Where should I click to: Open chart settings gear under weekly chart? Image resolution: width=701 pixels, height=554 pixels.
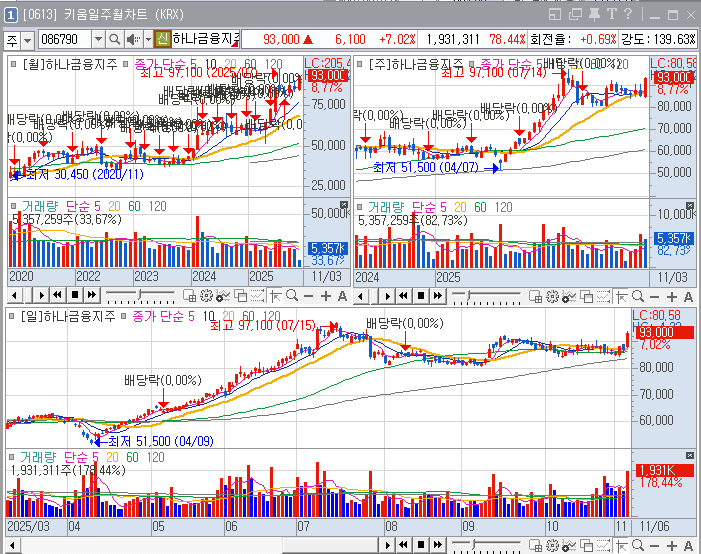553,296
